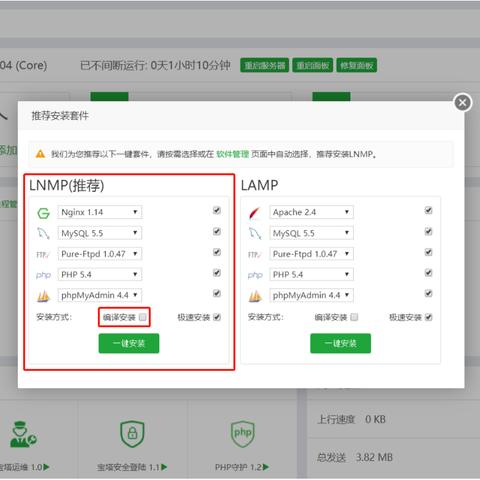Toggle LAMP 极速安装 checkbox
480x480 pixels.
(x=429, y=317)
